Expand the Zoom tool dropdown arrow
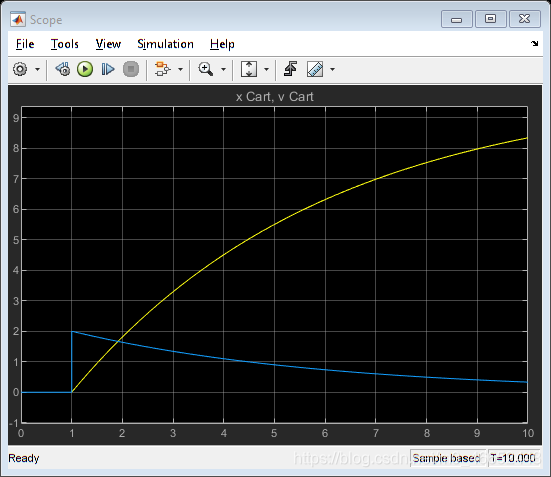Screen dimensions: 551x477 [223, 69]
